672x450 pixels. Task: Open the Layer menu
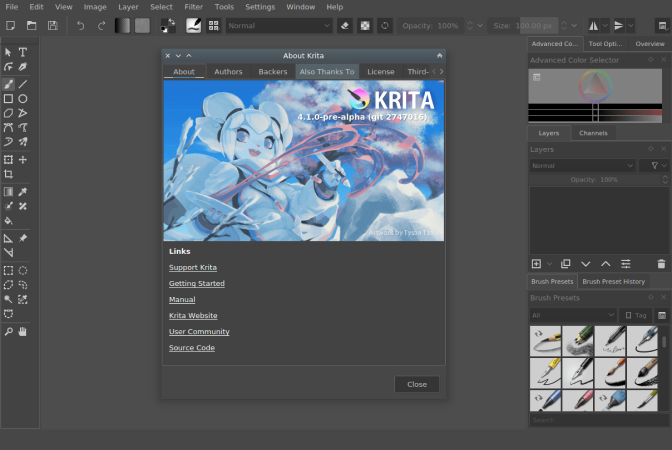click(128, 7)
